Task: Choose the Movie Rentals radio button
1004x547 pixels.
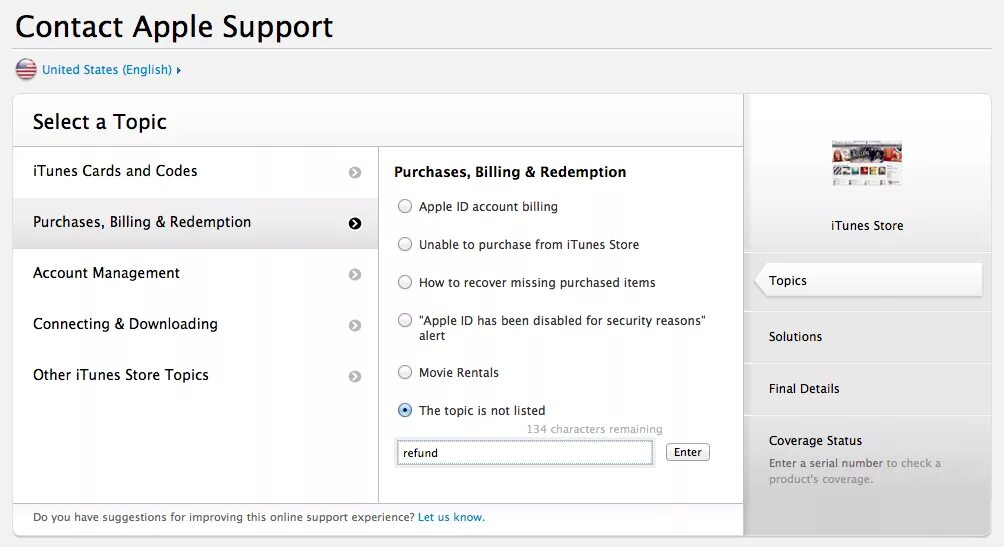Action: coord(405,371)
